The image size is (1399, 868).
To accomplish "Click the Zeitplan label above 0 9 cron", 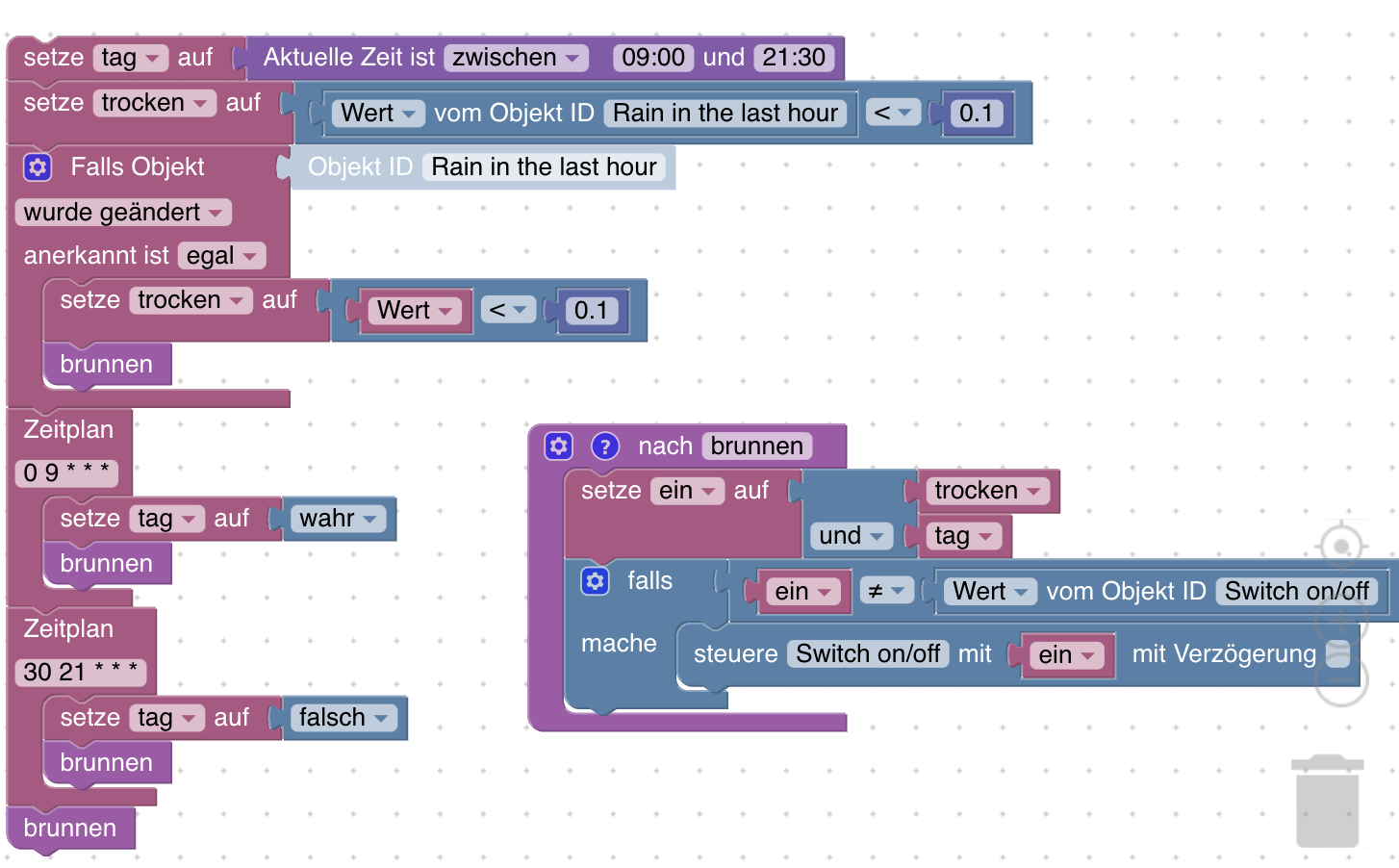I will [x=68, y=430].
